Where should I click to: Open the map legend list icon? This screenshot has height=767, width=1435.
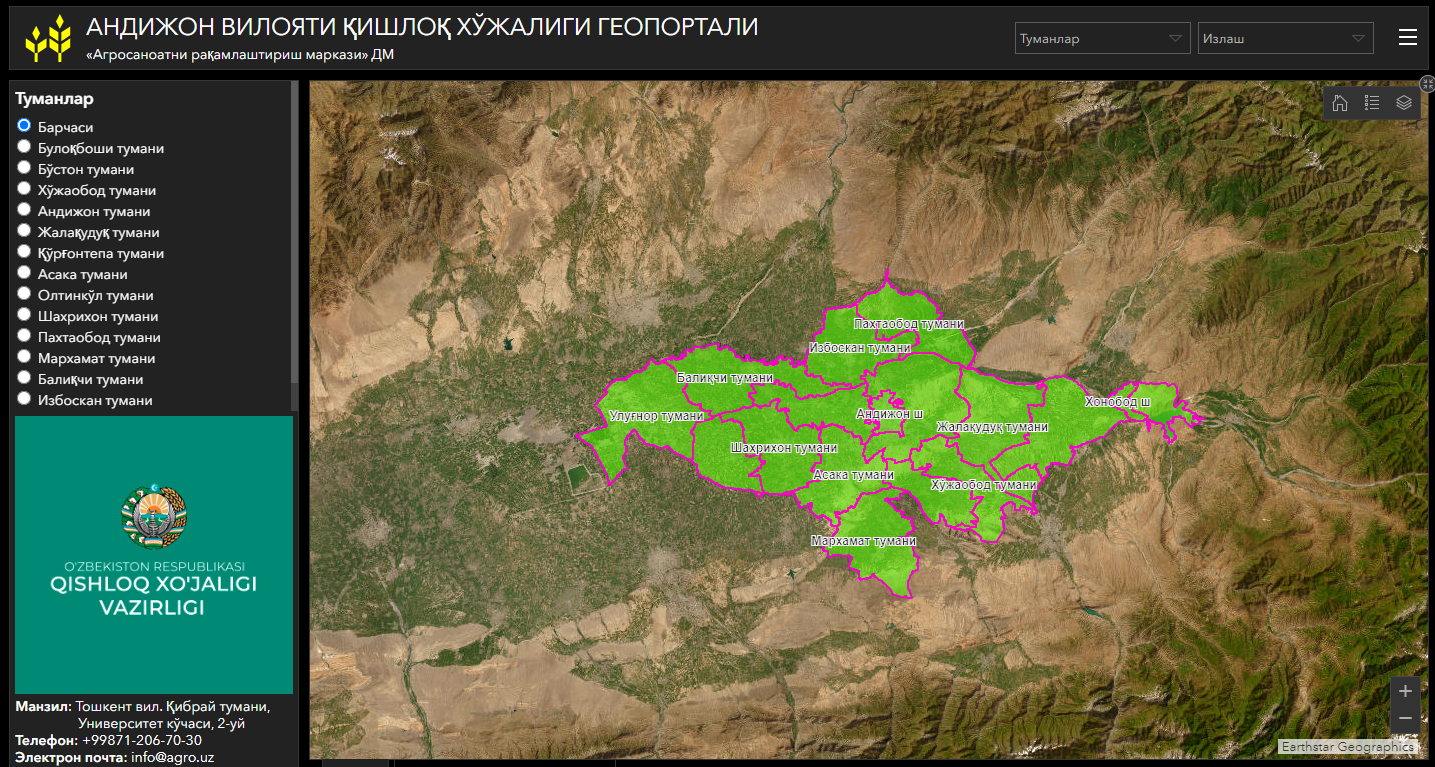click(x=1372, y=103)
